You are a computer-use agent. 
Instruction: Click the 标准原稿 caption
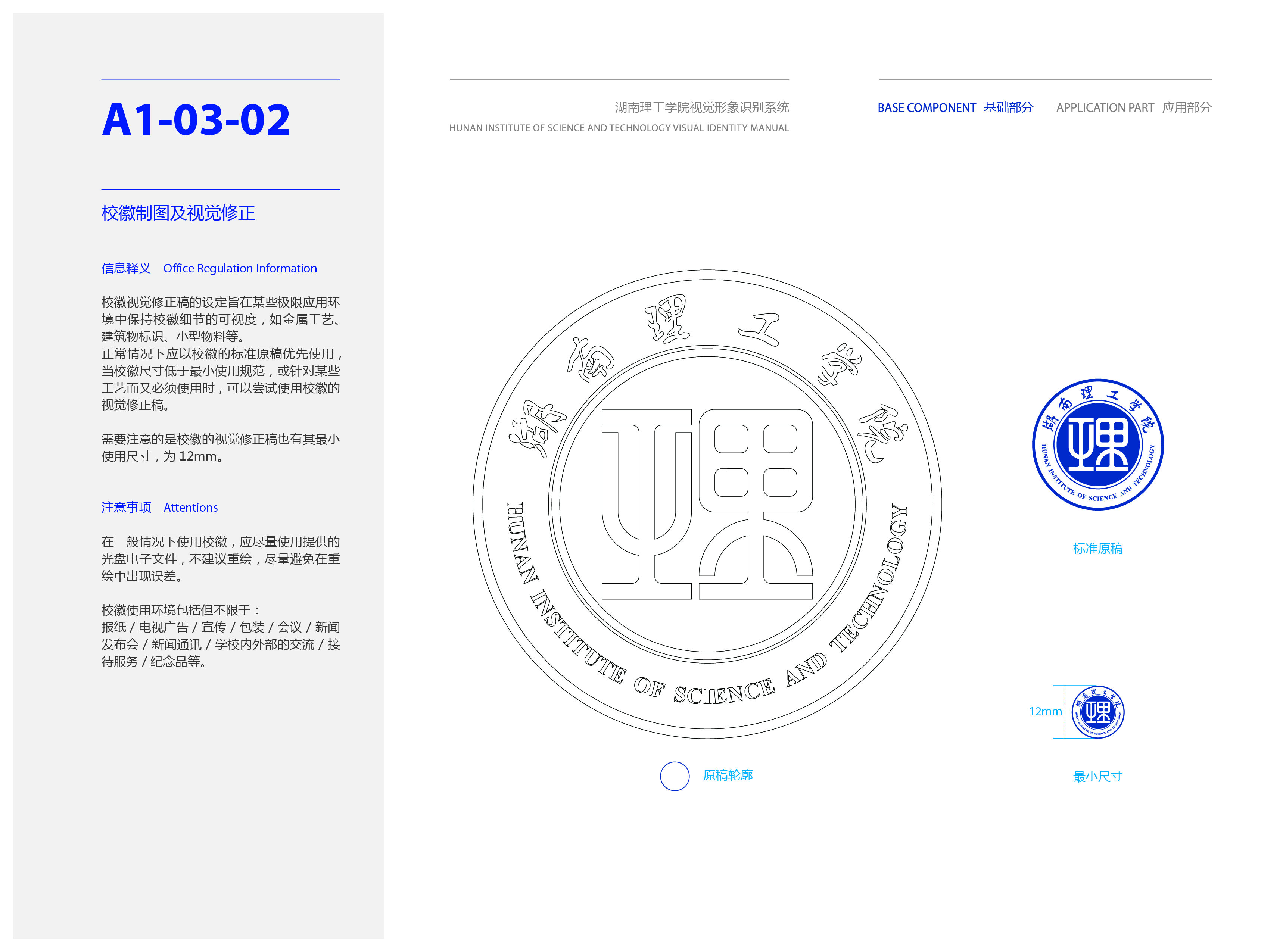[1097, 549]
